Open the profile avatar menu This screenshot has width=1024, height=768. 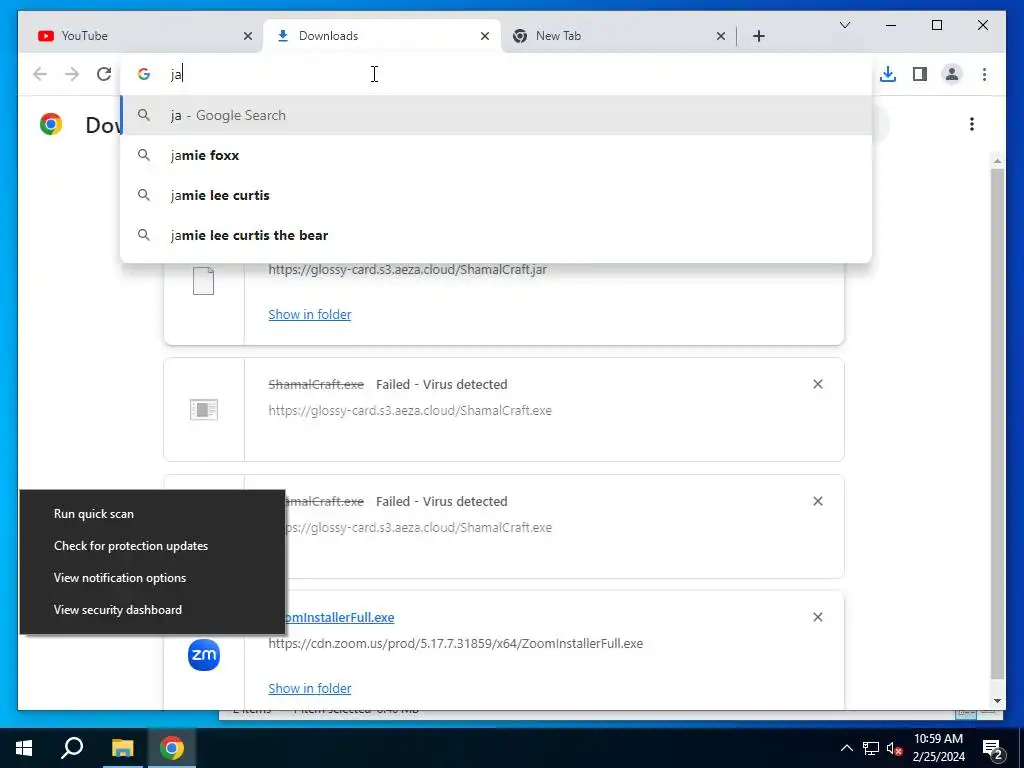click(952, 74)
